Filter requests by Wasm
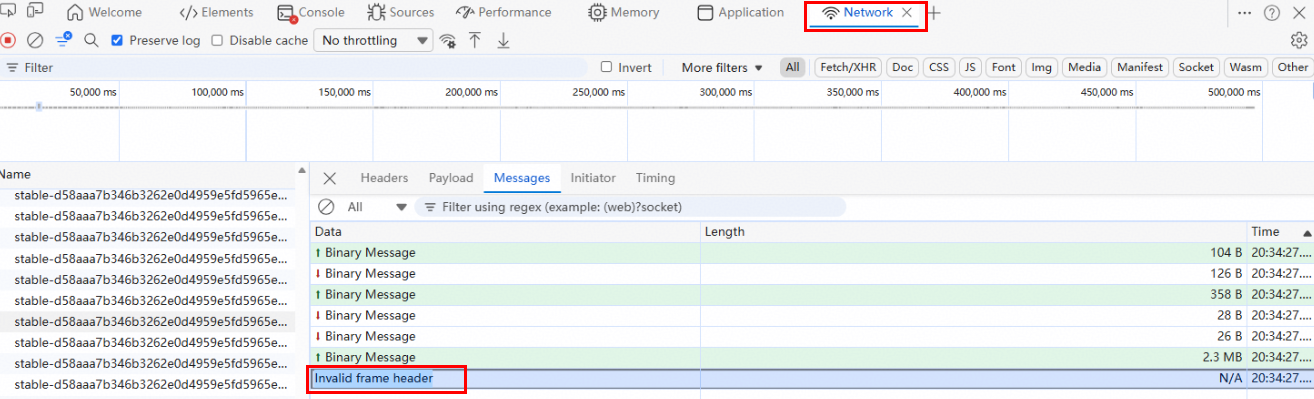Viewport: 1314px width, 399px height. [1245, 67]
